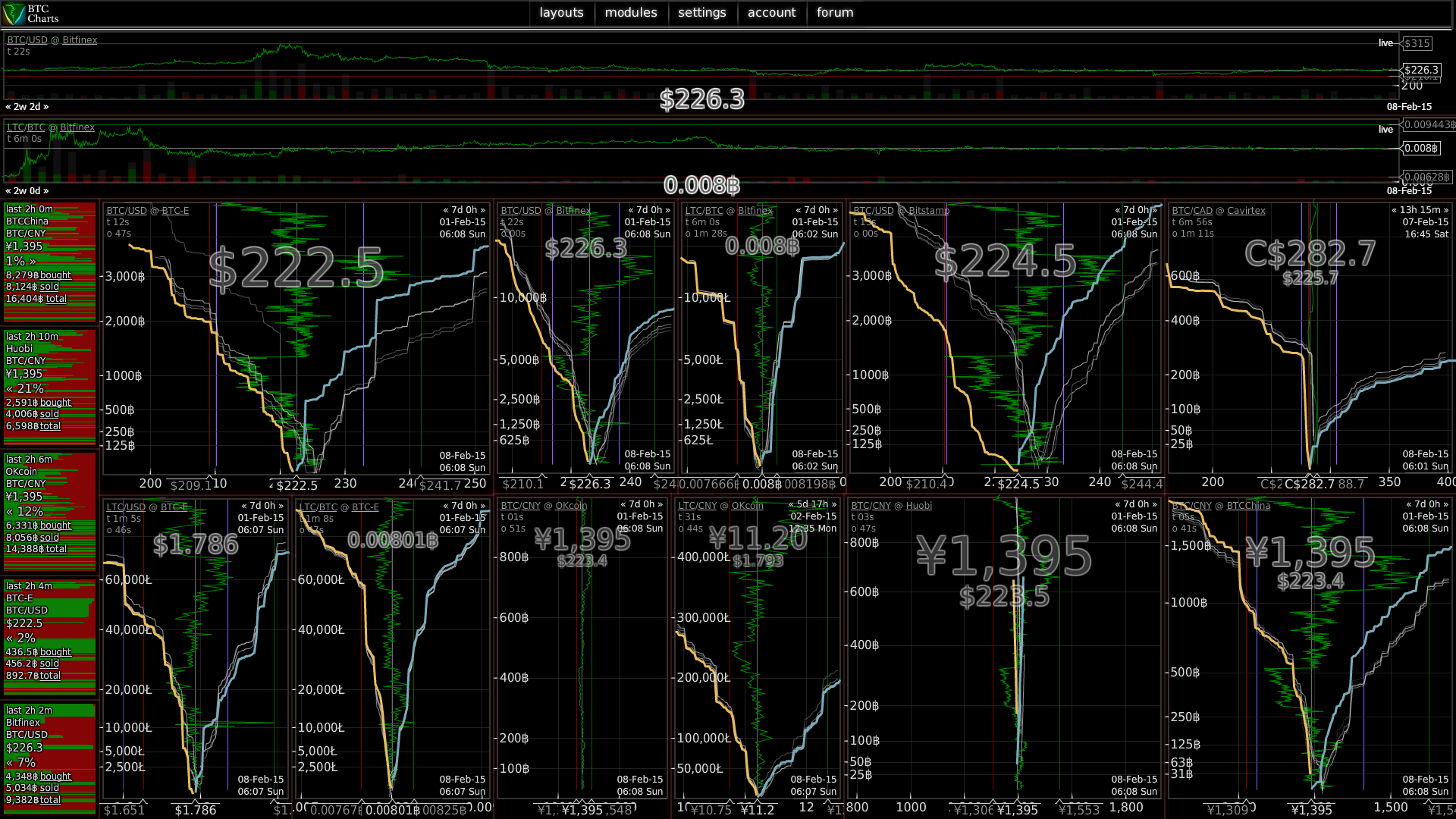Viewport: 1456px width, 819px height.
Task: Click left arrow on BTC-E LTC/USD chart span
Action: pyautogui.click(x=244, y=506)
